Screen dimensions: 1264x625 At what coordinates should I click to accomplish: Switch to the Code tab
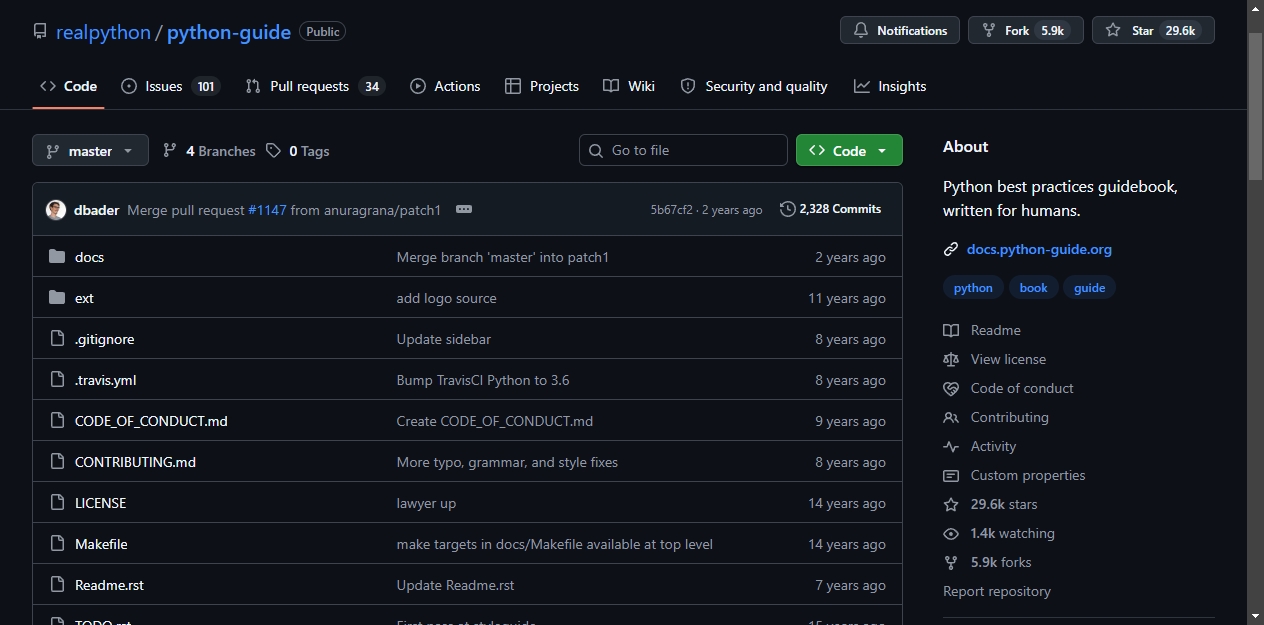click(68, 86)
